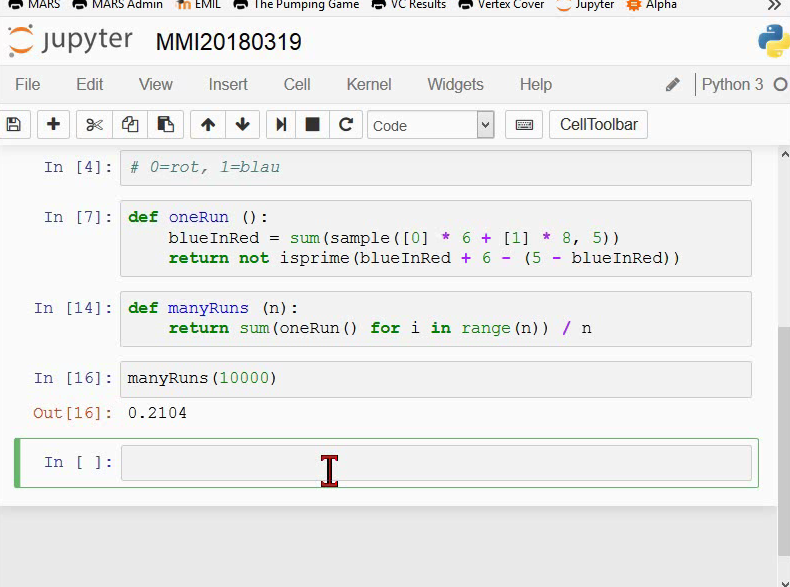Open the Kernel menu

pos(369,84)
